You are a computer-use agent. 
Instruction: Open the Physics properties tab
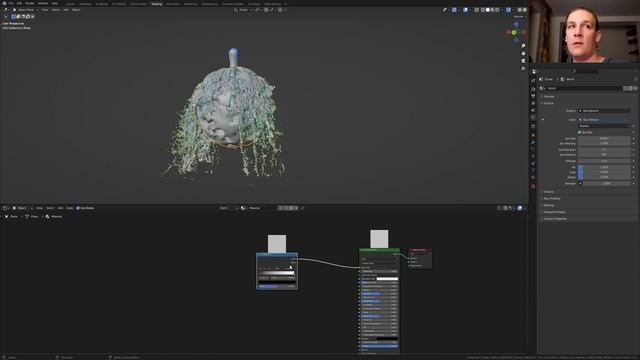(x=533, y=156)
